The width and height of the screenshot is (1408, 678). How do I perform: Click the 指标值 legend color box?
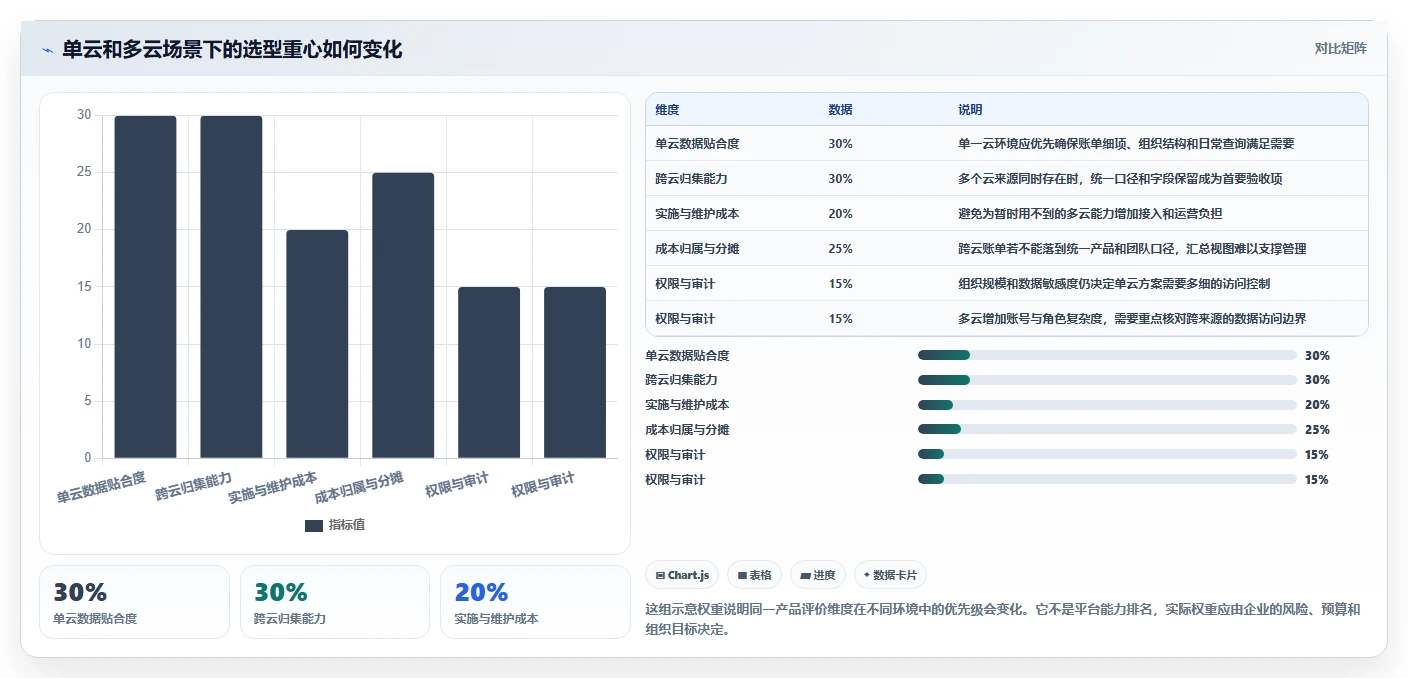coord(314,525)
